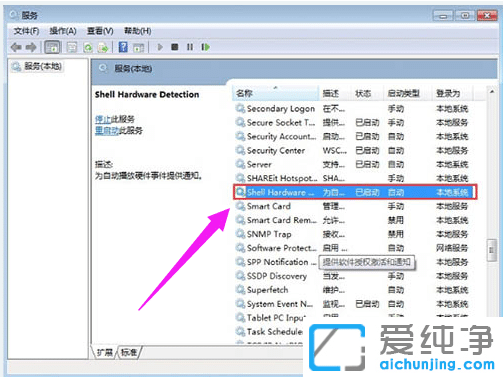Click the vertical scrollbar thumb
This screenshot has height=377, width=503.
tap(491, 250)
